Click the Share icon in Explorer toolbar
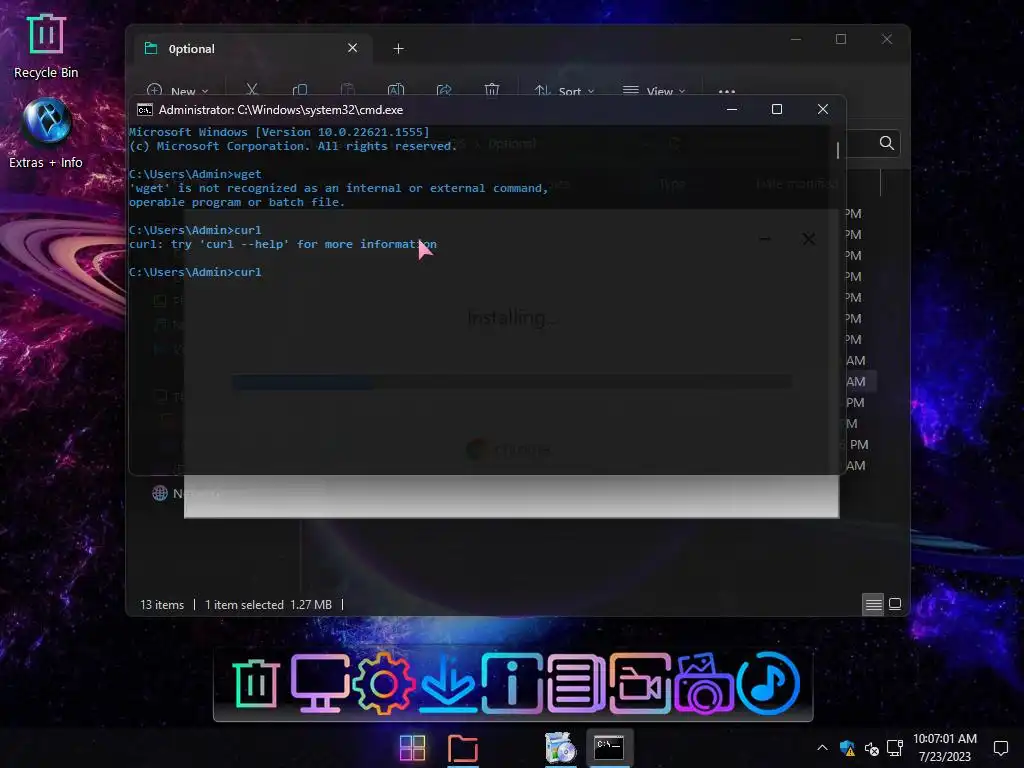The height and width of the screenshot is (768, 1024). 444,90
